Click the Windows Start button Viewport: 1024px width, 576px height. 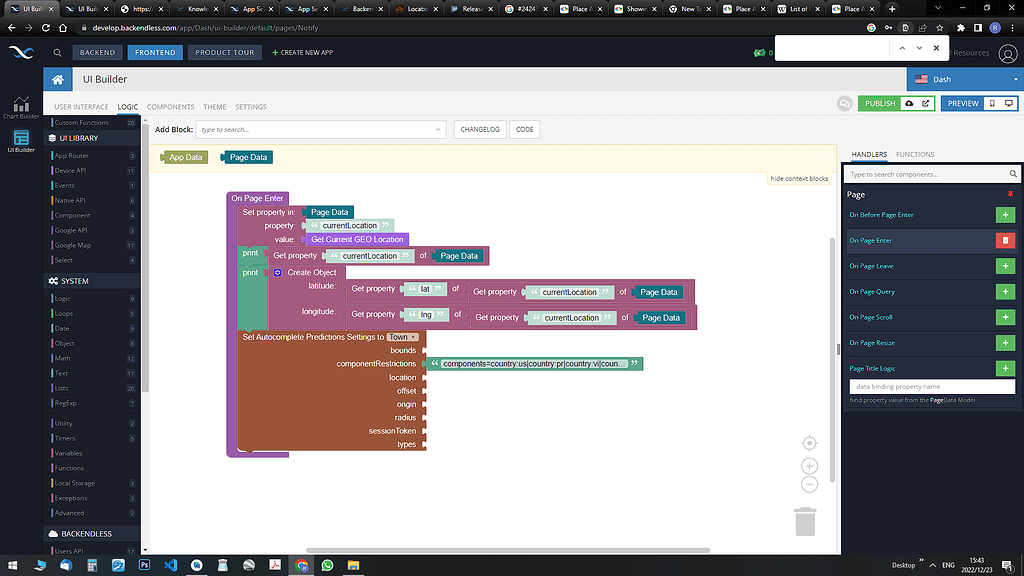tap(13, 566)
